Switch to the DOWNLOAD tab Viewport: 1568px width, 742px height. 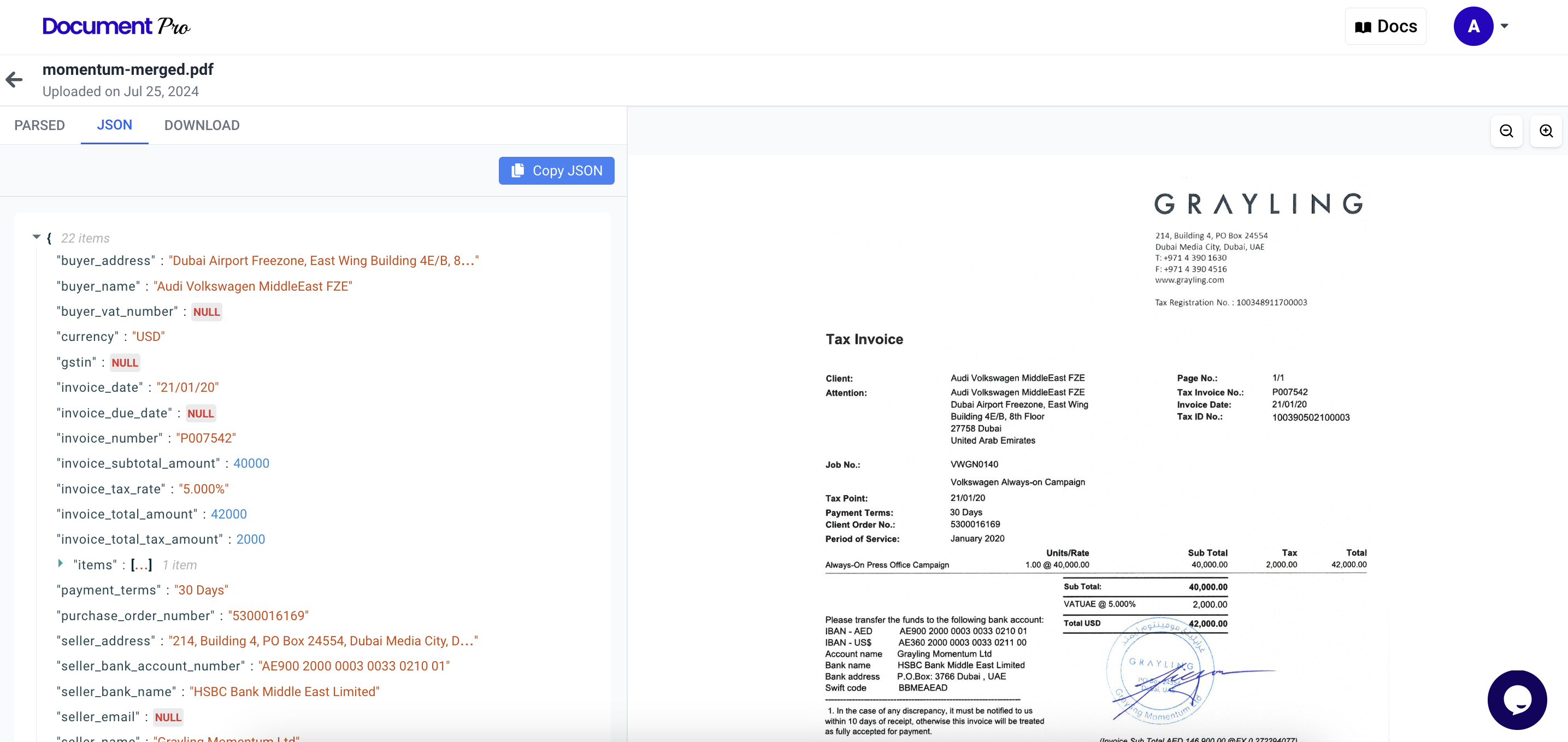tap(202, 125)
